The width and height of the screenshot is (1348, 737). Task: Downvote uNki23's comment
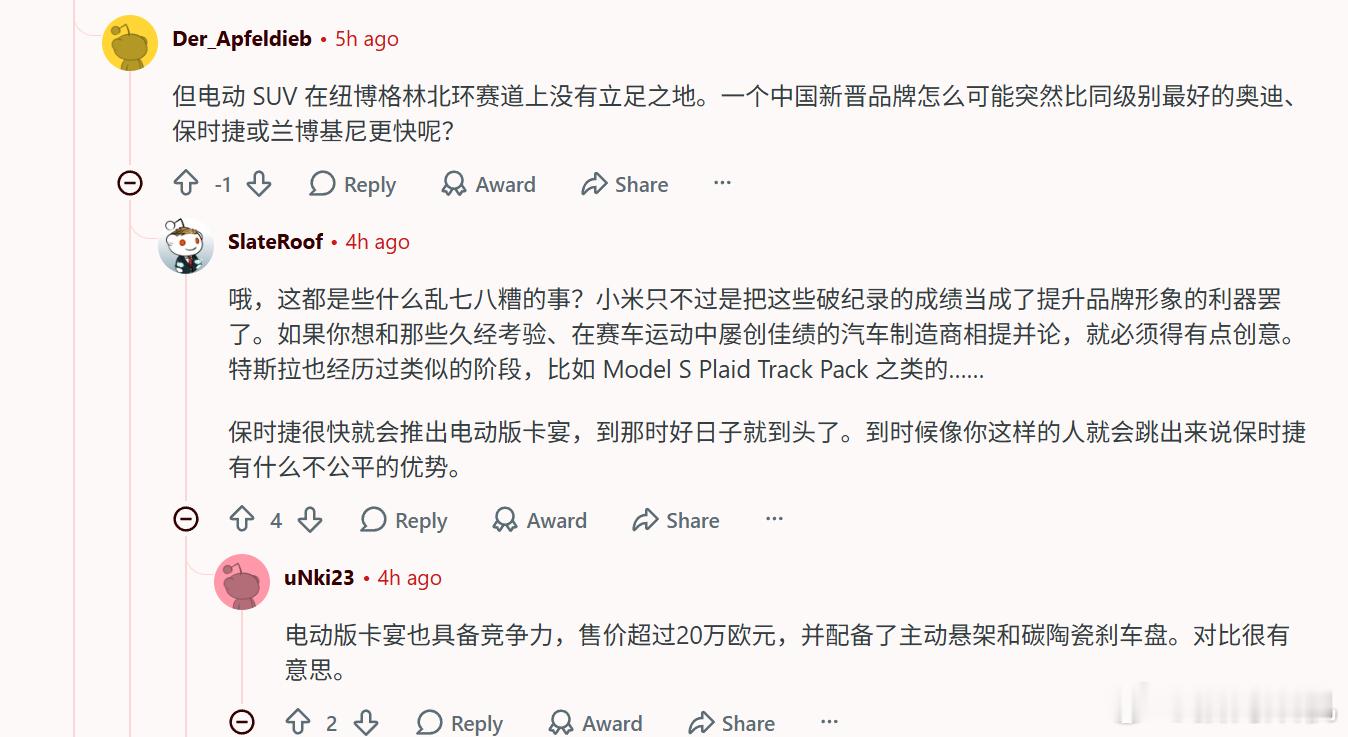point(366,723)
